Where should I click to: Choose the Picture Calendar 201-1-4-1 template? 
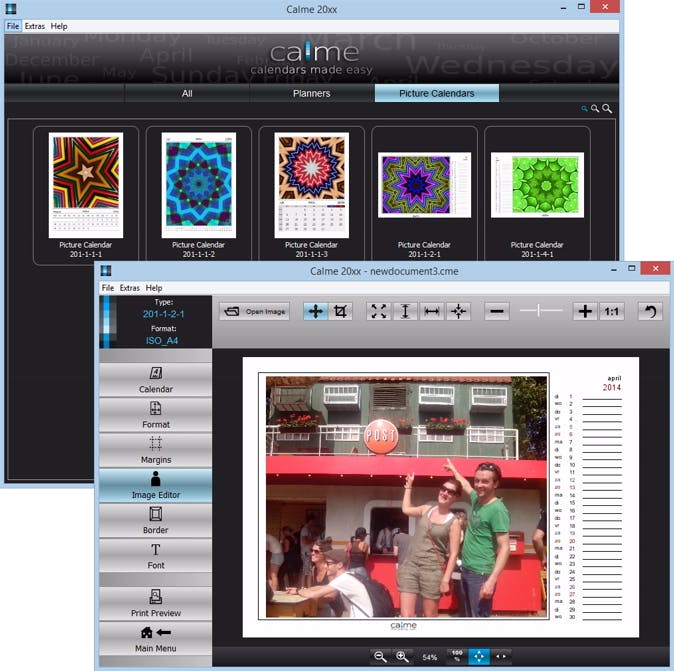coord(537,193)
